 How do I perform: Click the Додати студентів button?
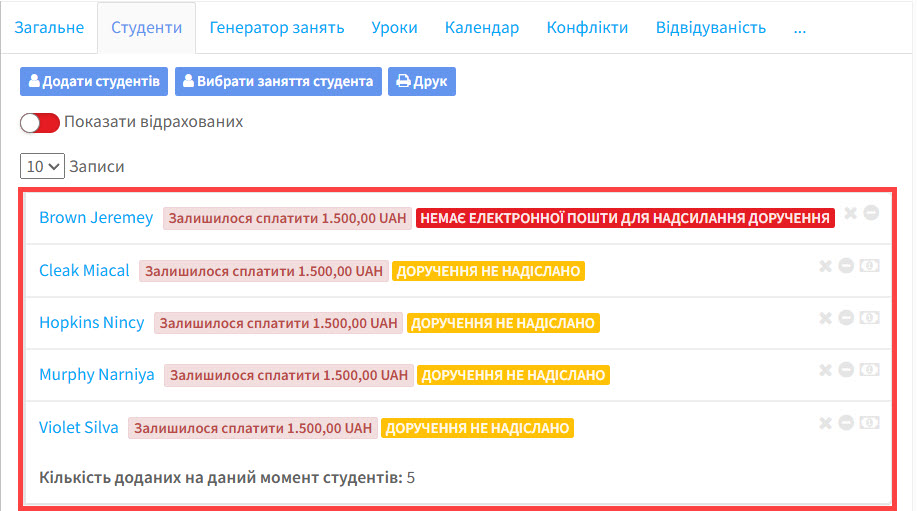(x=94, y=81)
